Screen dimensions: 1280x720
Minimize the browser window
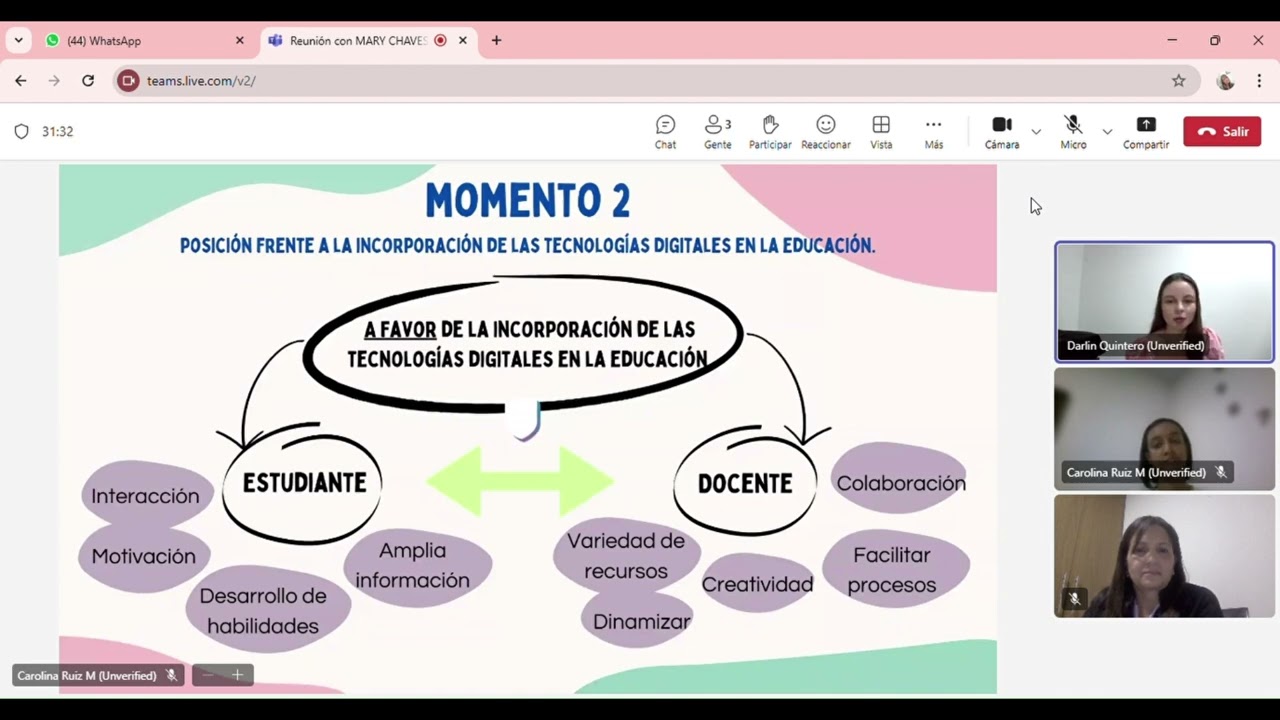coord(1172,41)
